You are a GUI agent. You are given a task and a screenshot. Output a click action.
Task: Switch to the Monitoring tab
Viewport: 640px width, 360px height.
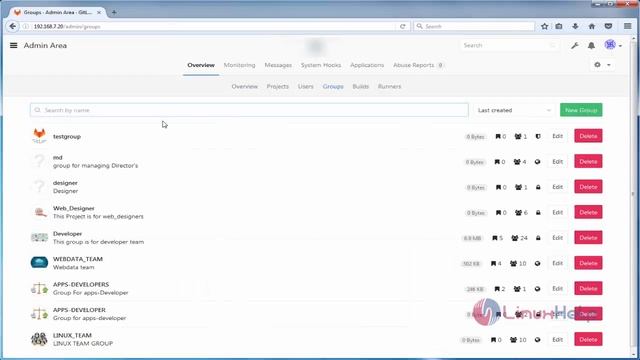239,65
